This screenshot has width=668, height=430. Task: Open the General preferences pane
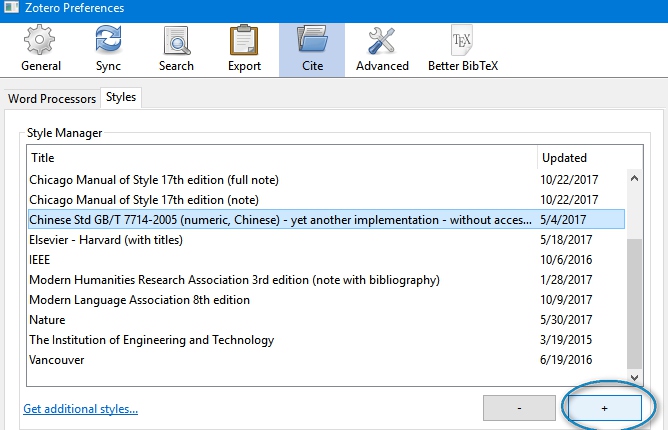41,49
